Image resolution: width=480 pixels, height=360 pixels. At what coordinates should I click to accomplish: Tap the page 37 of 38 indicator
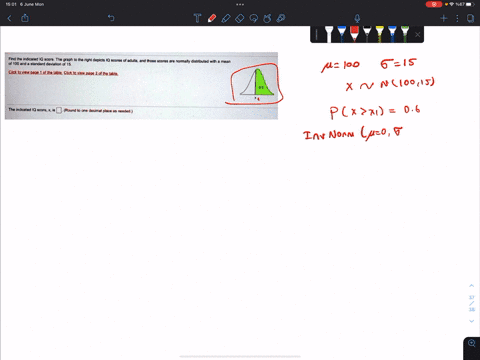pyautogui.click(x=471, y=303)
